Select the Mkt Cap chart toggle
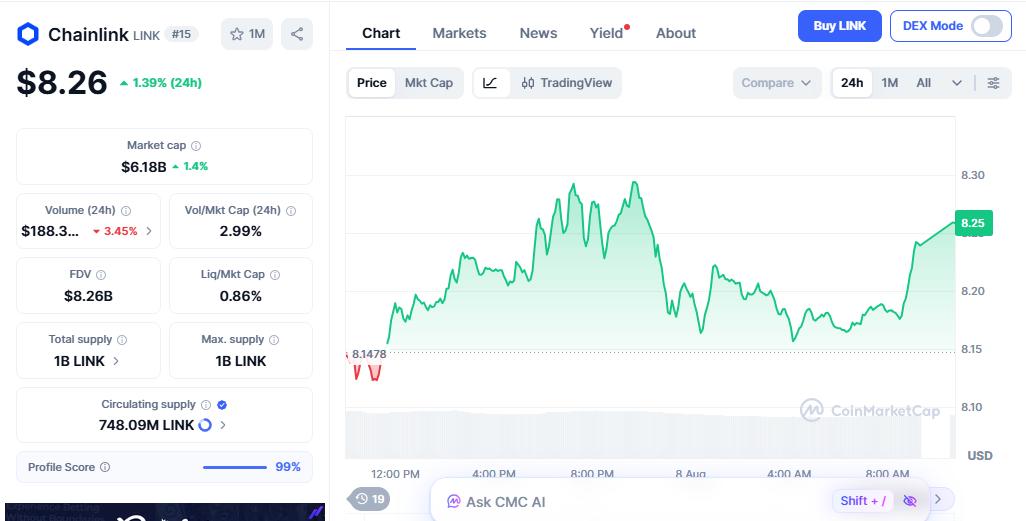Image resolution: width=1026 pixels, height=521 pixels. click(429, 83)
